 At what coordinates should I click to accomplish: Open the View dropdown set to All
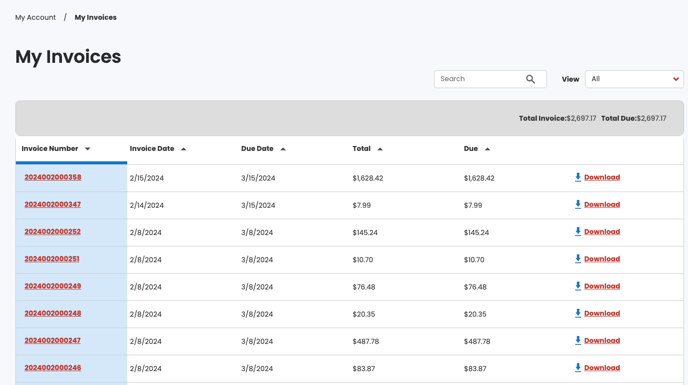click(634, 79)
